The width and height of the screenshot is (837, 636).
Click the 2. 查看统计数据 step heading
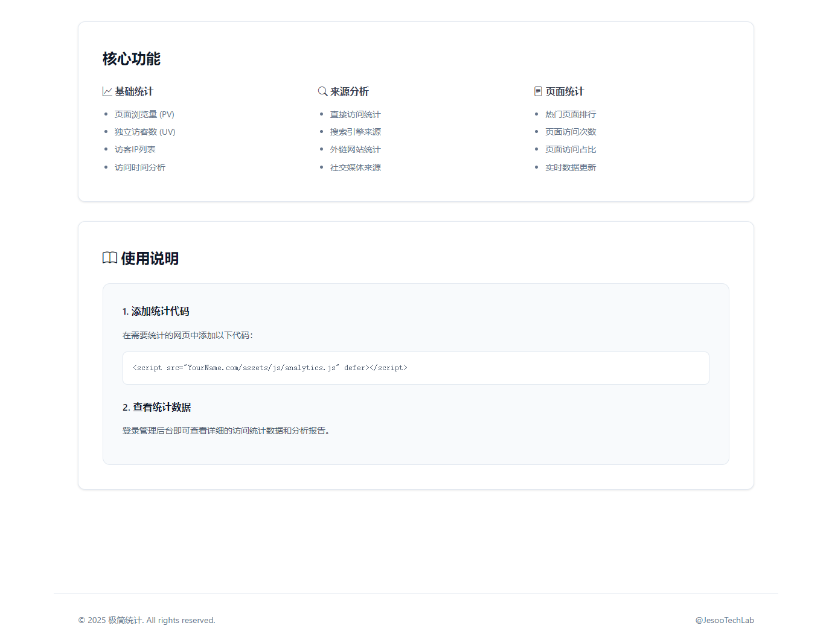pos(156,407)
